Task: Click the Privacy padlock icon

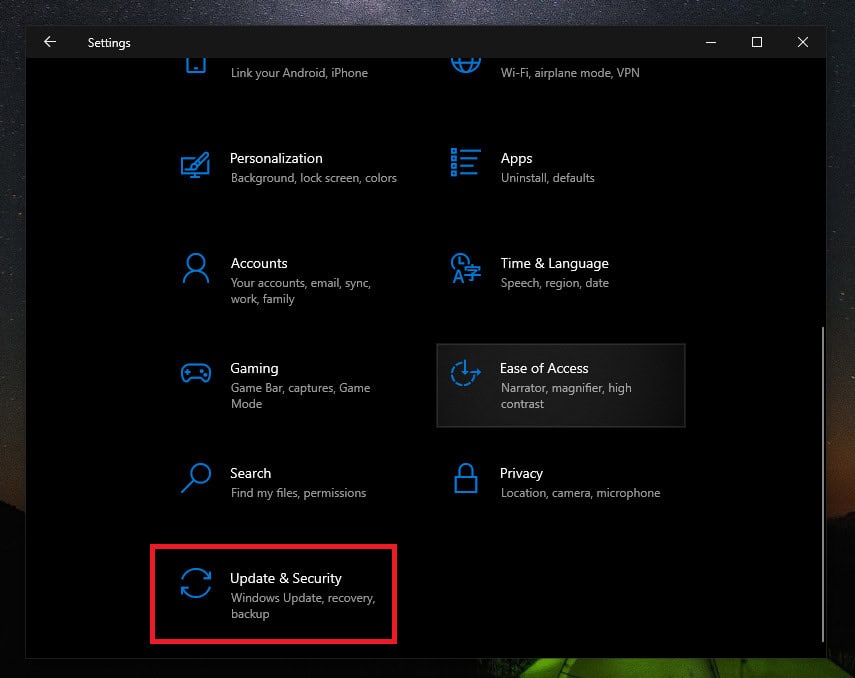Action: [466, 478]
